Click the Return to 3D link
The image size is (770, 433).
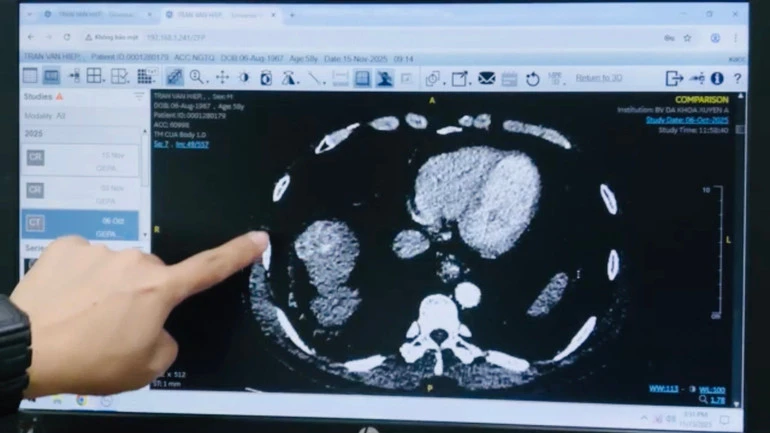point(600,78)
